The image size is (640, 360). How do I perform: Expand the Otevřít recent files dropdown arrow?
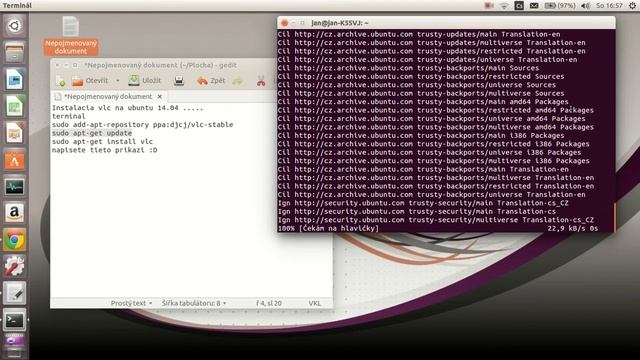coord(118,81)
